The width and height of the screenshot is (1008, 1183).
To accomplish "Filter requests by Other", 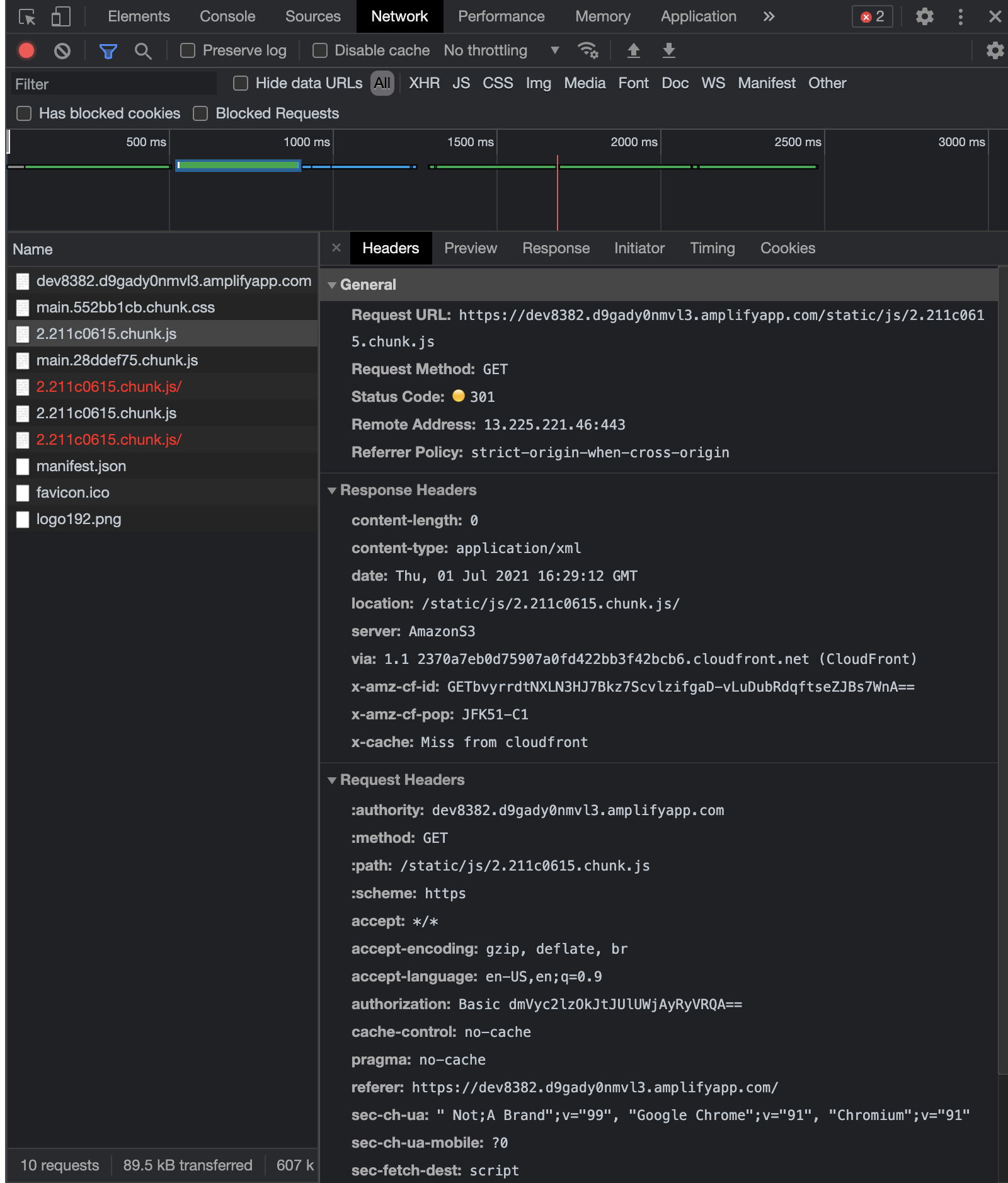I will coord(827,83).
